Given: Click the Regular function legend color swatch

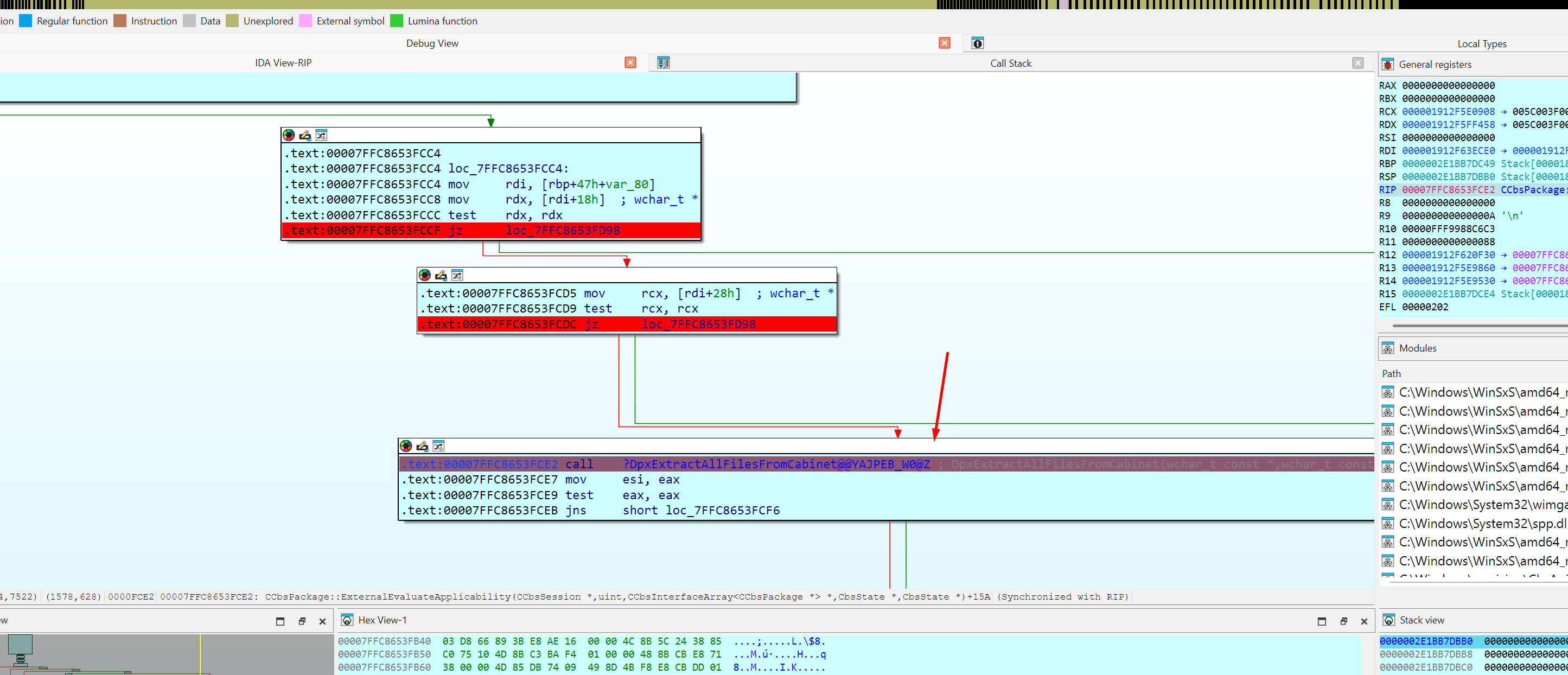Looking at the screenshot, I should click(26, 21).
